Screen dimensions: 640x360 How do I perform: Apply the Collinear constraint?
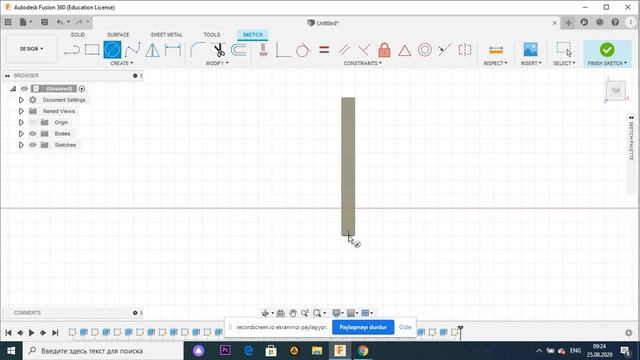(x=444, y=50)
